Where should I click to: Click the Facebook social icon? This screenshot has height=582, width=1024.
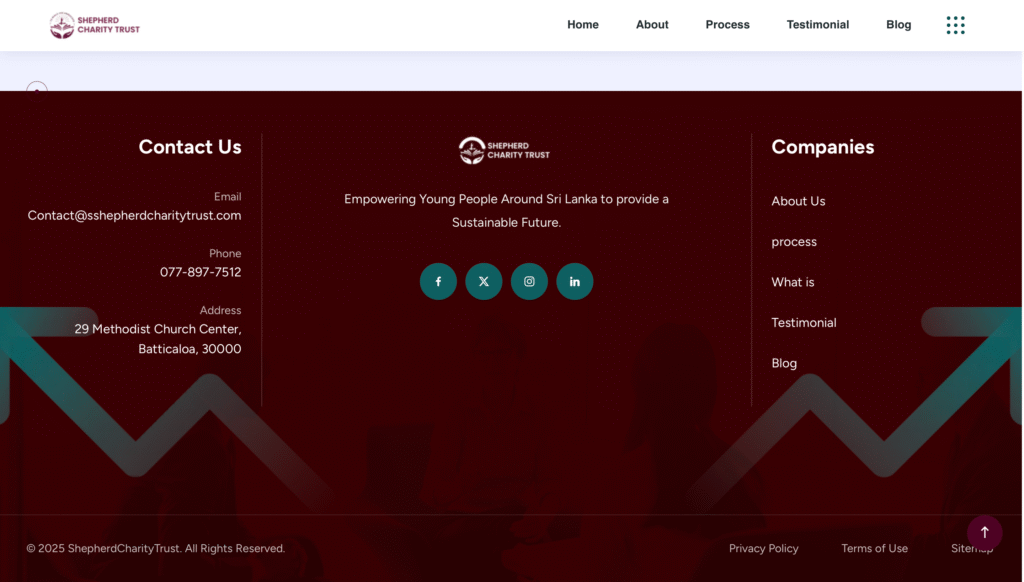click(x=438, y=281)
